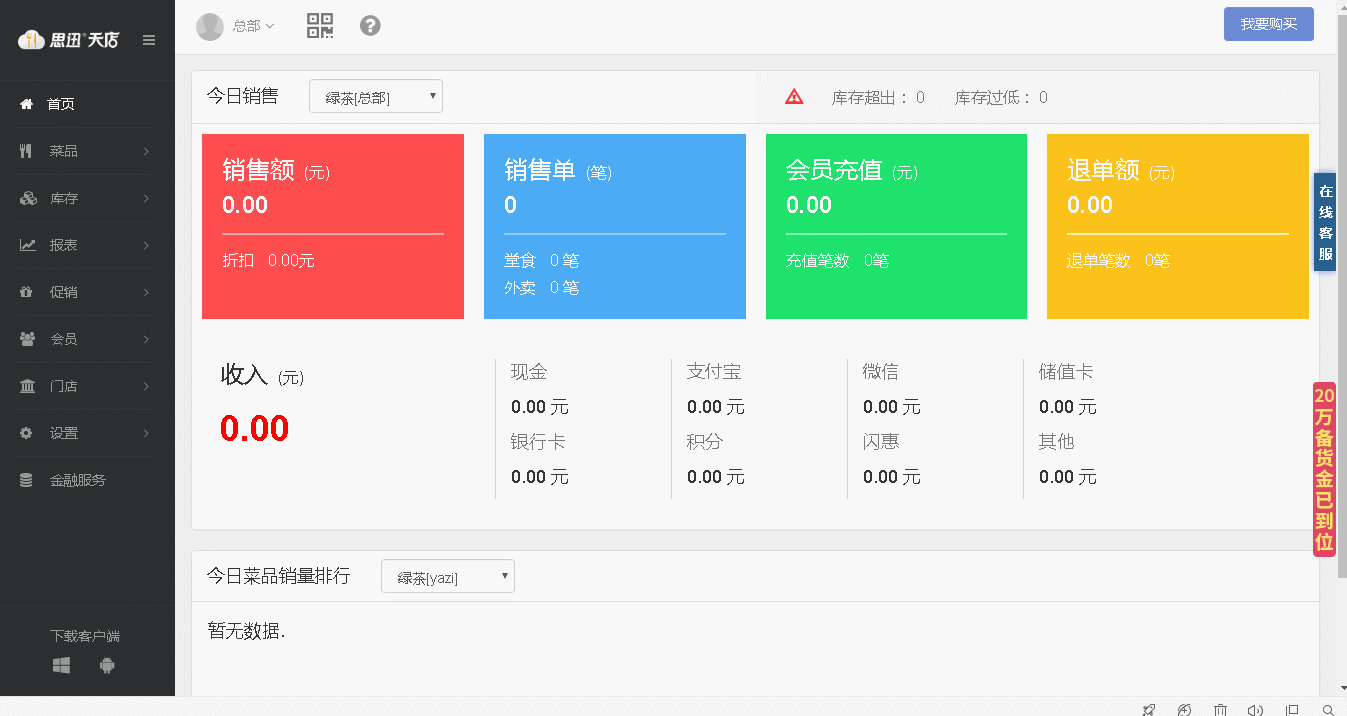Click the coins icon beside 金融服务
This screenshot has width=1347, height=716.
click(x=27, y=480)
